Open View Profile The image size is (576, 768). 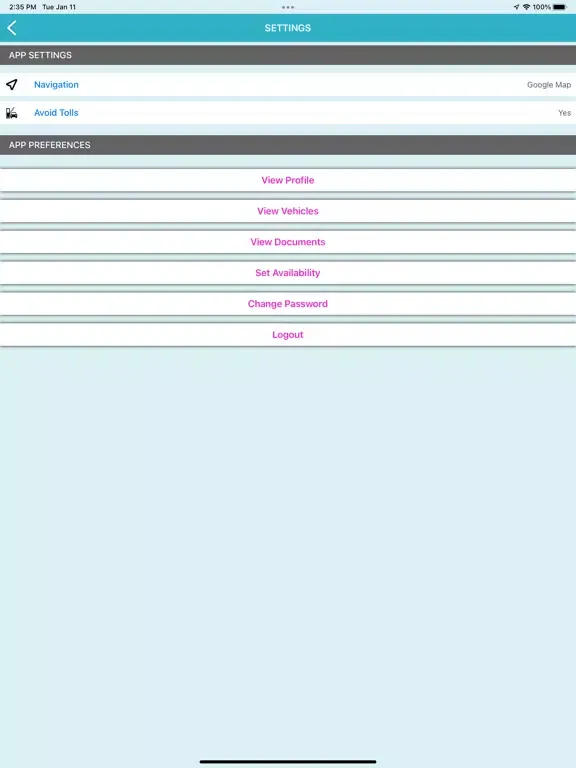point(288,180)
